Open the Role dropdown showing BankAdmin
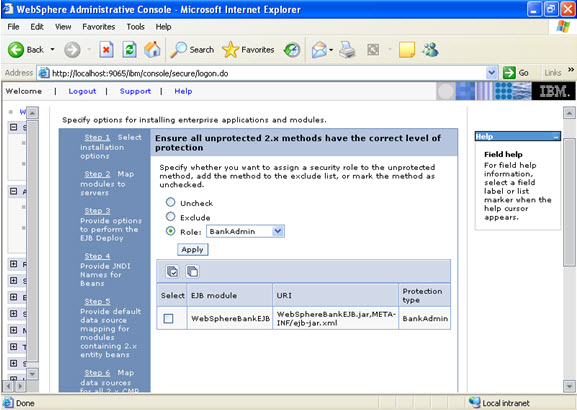The height and width of the screenshot is (410, 577). click(245, 231)
